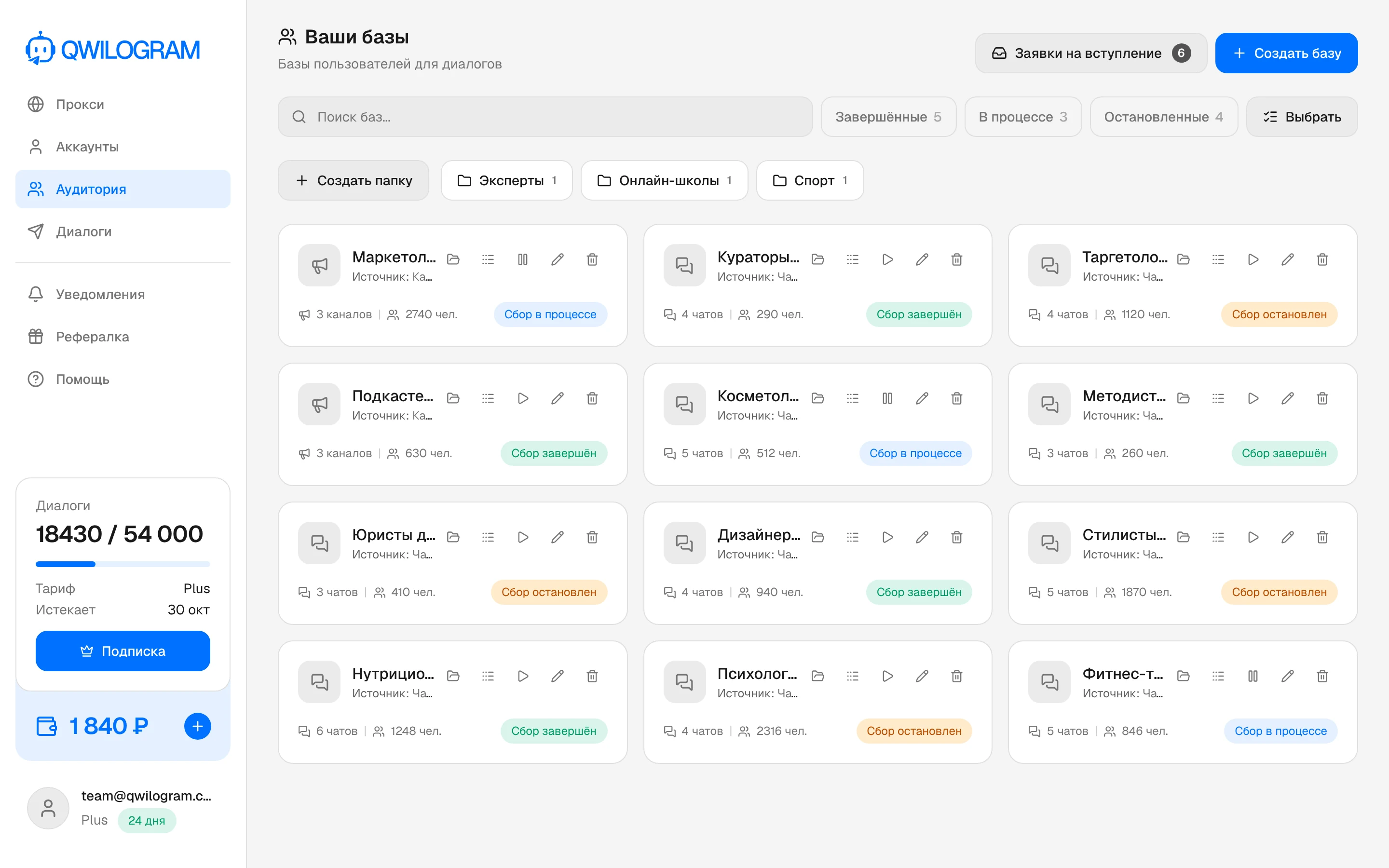1389x868 pixels.
Task: Start collection on the Подкасте… card
Action: [x=522, y=398]
